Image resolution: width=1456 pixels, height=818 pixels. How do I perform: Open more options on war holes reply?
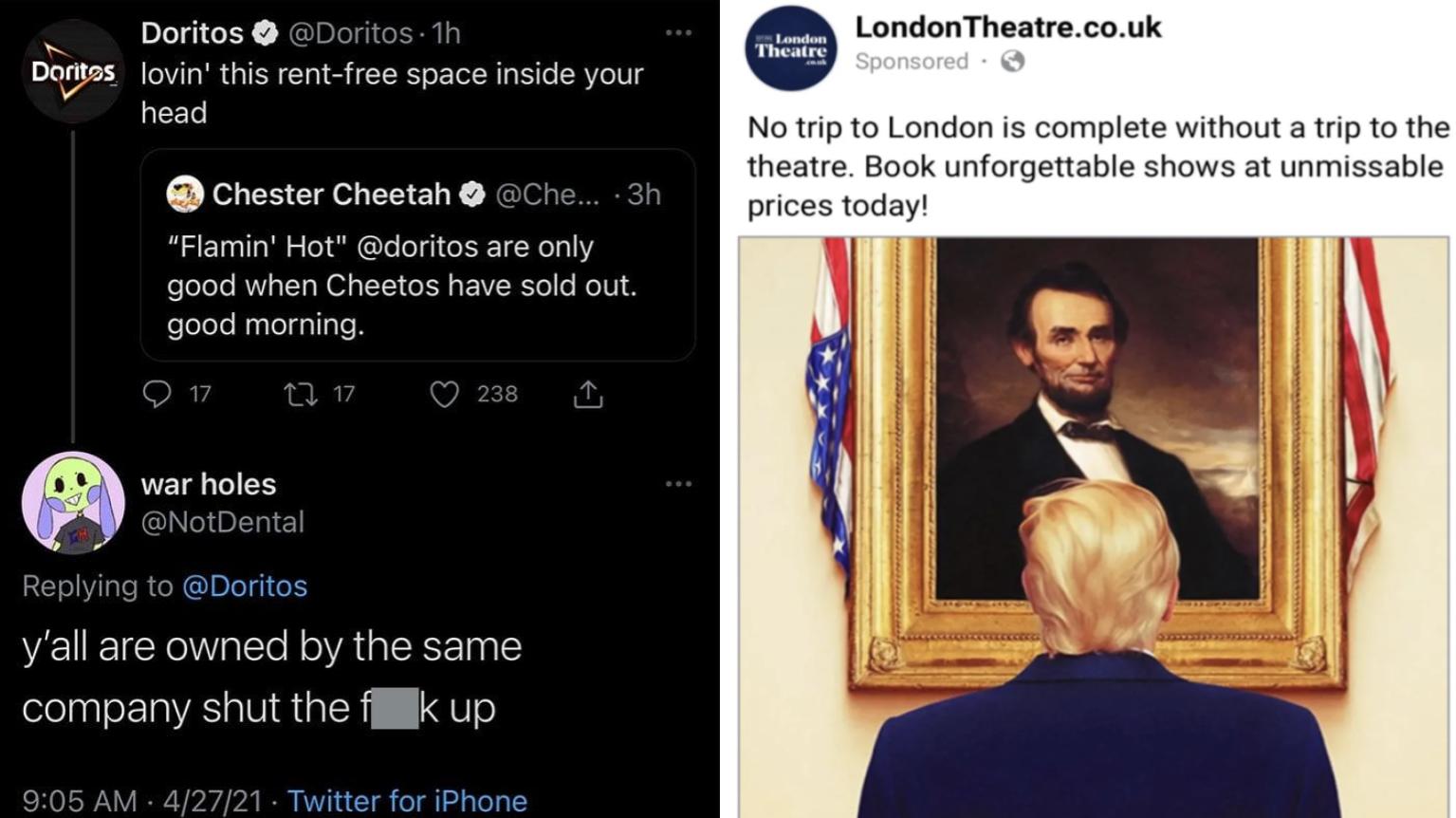point(678,484)
